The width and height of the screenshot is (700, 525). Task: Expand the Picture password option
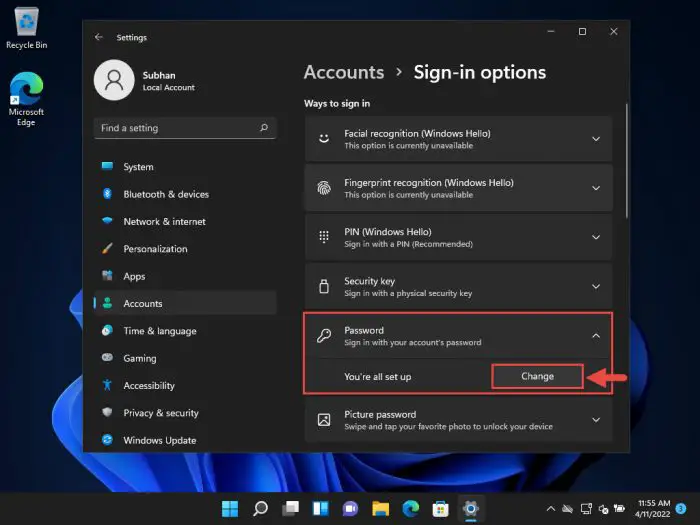pos(596,420)
